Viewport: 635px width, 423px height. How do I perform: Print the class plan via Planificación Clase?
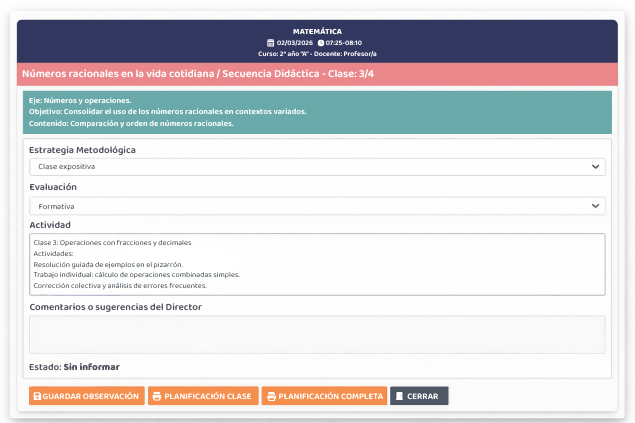pyautogui.click(x=203, y=396)
